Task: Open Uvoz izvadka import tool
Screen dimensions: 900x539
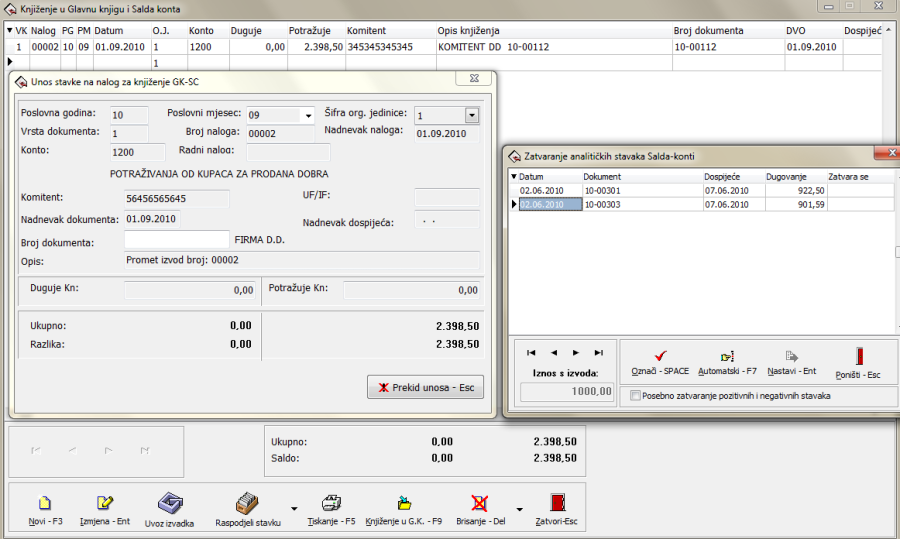Action: click(x=170, y=503)
